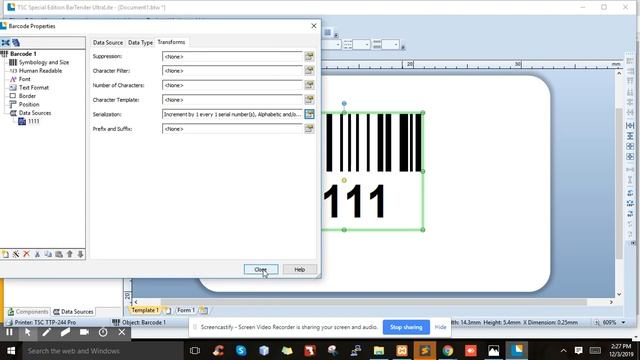Click the Screencastify timer icon
Viewport: 640px width, 360px height.
click(x=103, y=332)
